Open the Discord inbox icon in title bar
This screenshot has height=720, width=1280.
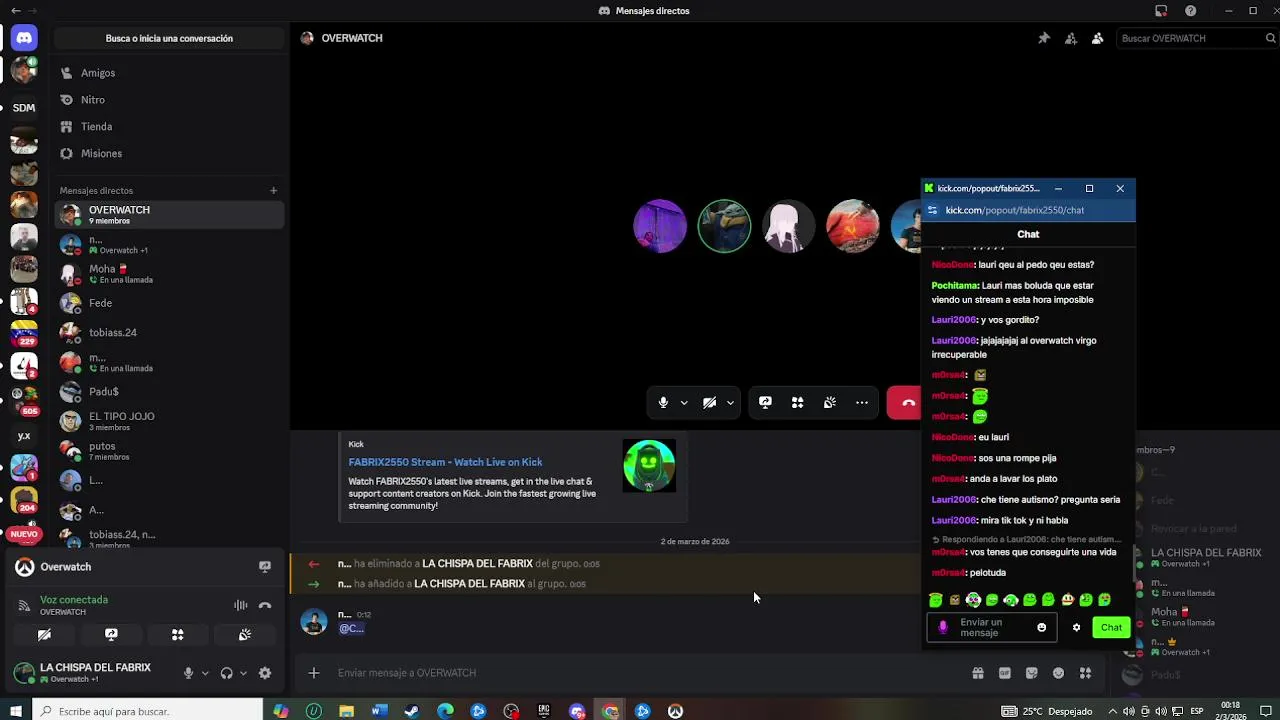[x=1161, y=11]
